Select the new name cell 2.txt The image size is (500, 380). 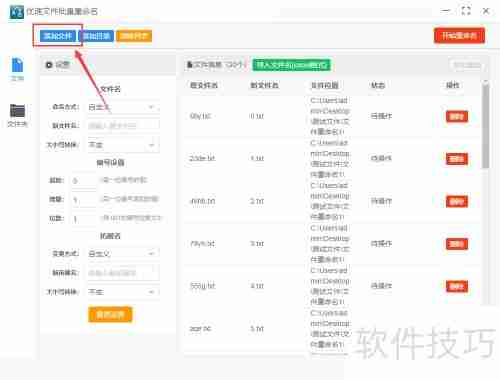pyautogui.click(x=257, y=201)
